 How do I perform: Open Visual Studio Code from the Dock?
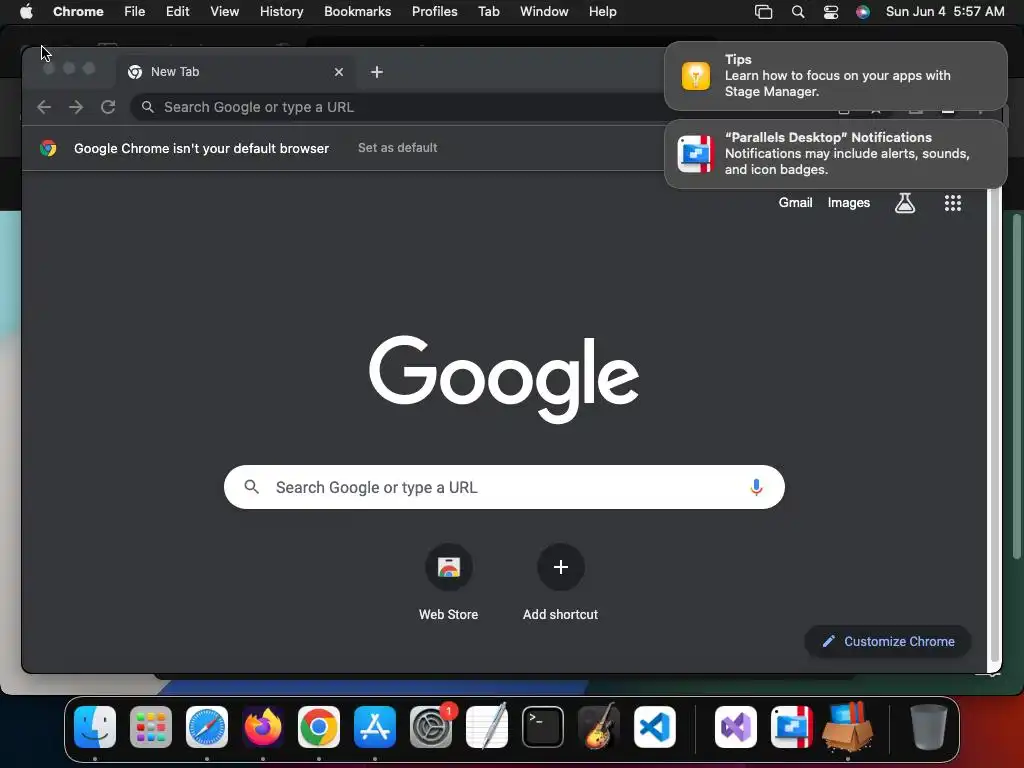(x=655, y=727)
